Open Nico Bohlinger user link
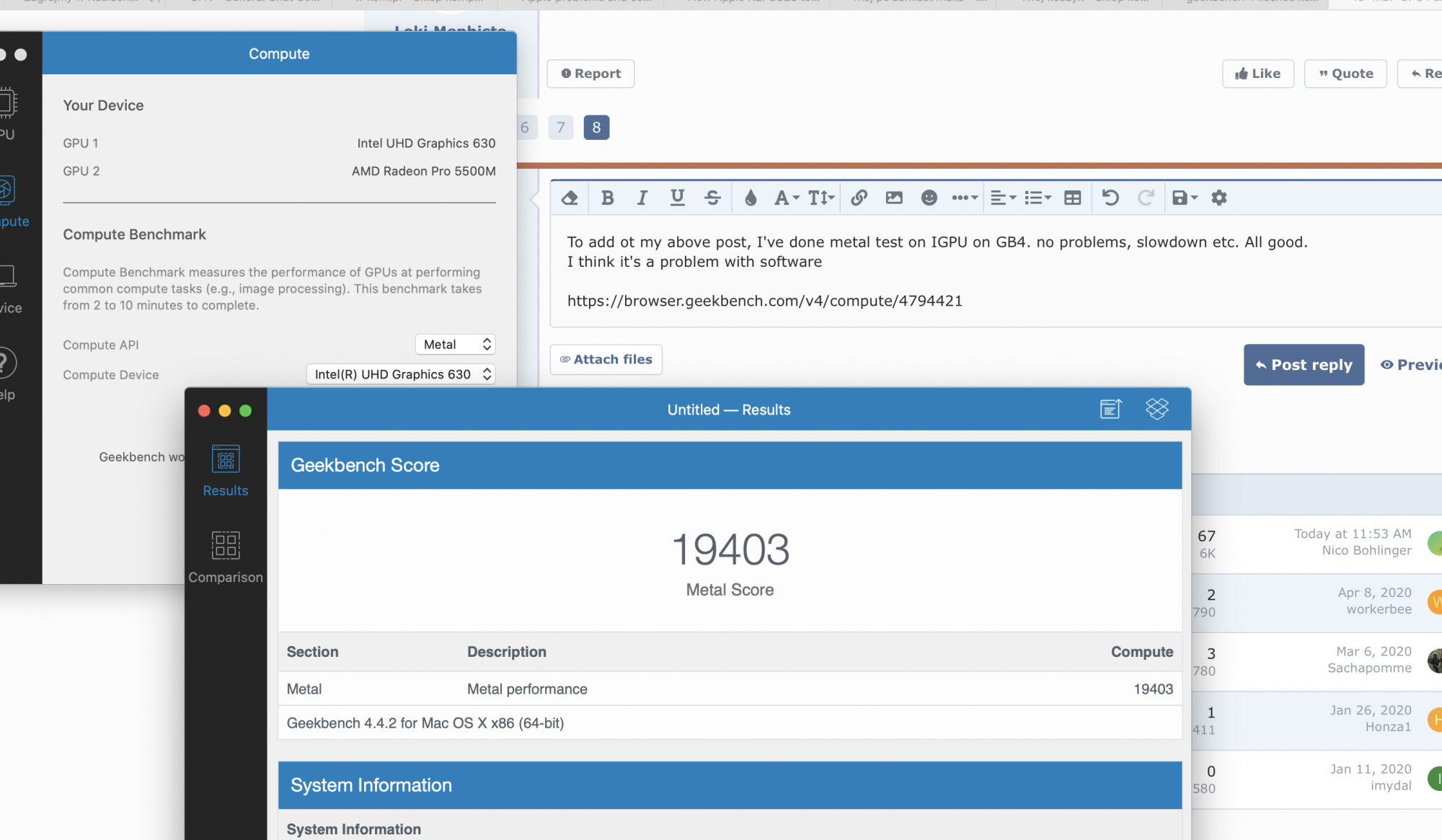The width and height of the screenshot is (1442, 840). (x=1367, y=551)
